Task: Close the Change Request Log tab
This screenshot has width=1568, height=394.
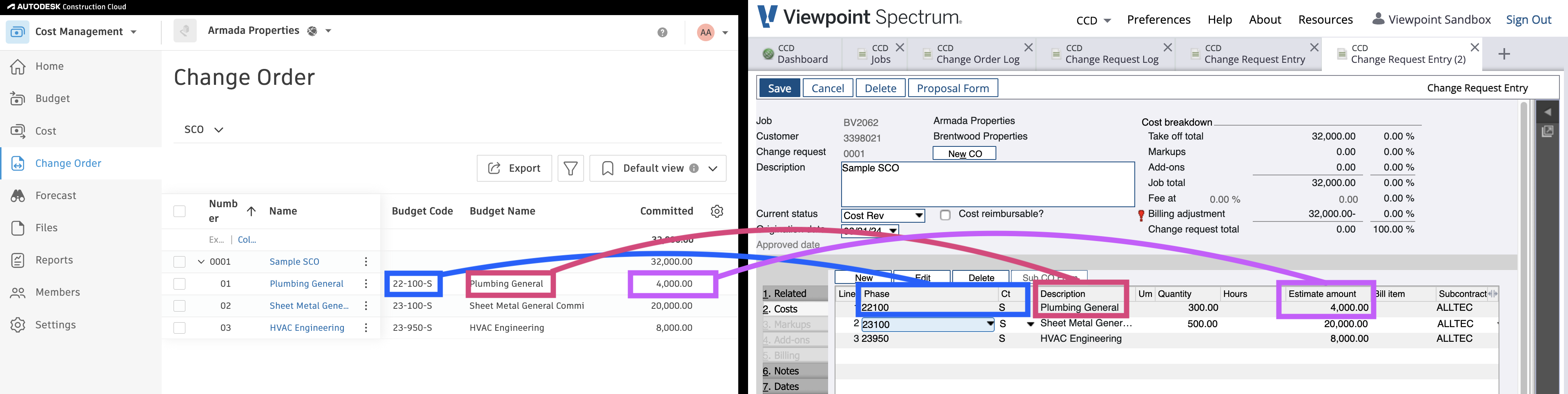Action: [x=1167, y=47]
